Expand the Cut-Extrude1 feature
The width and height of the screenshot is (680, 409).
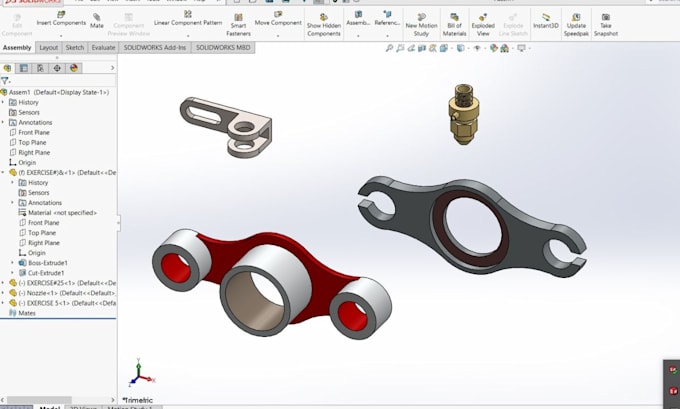13,273
